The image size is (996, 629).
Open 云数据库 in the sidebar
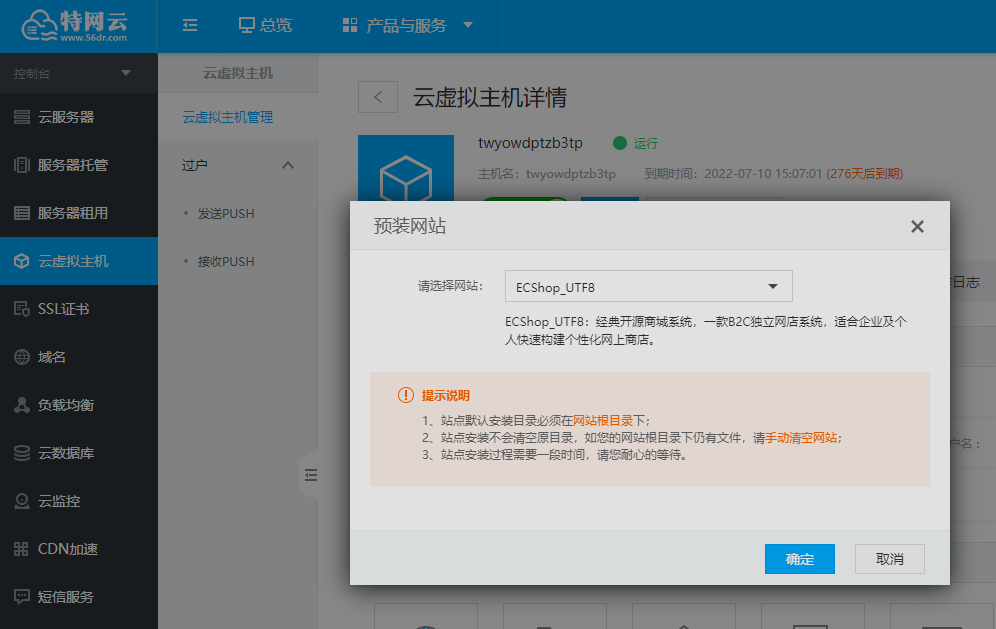point(79,453)
